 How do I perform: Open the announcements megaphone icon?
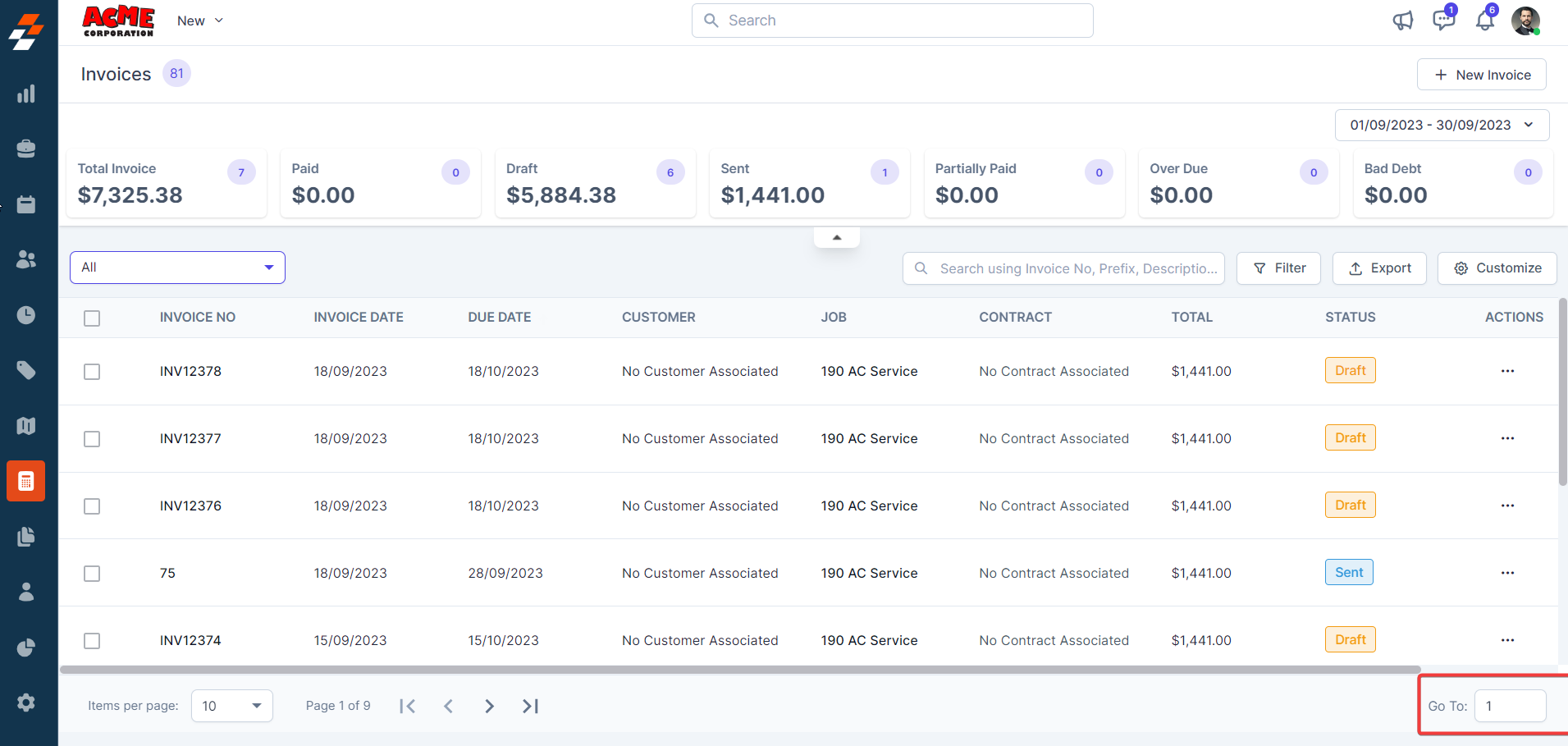1403,21
